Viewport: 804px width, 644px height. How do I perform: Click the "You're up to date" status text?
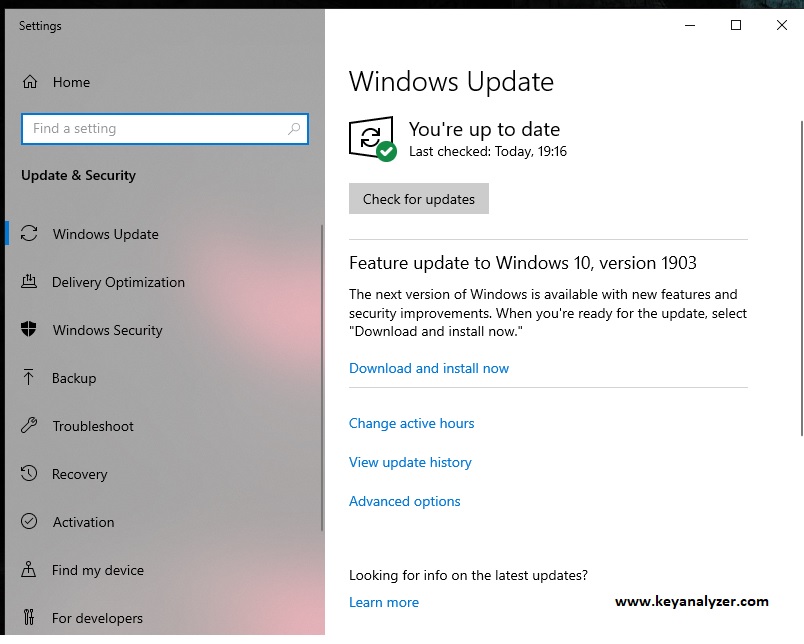click(x=485, y=129)
